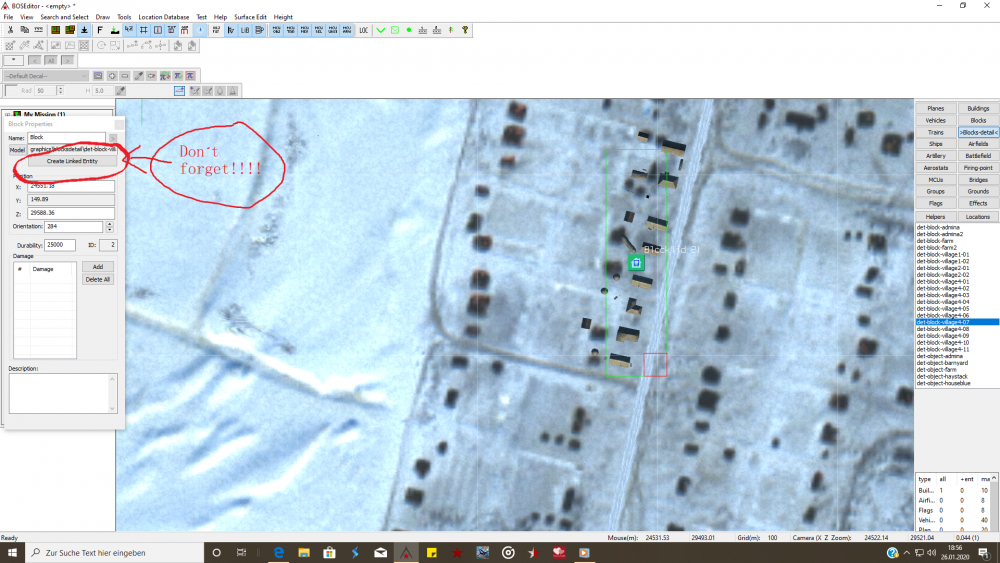Click the LOC icon in toolbar
1000x563 pixels.
364,30
